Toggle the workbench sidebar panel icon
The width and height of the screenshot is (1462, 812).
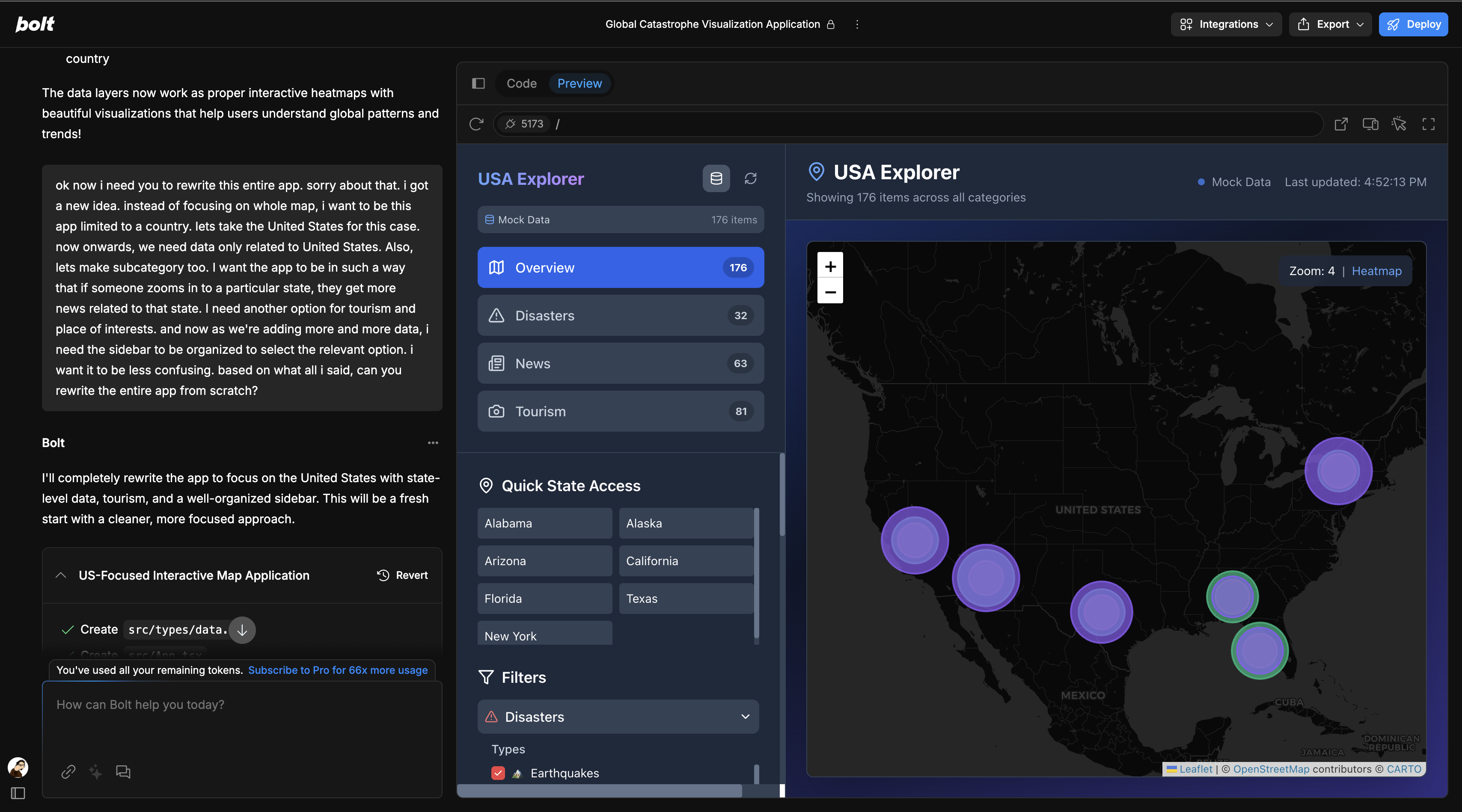click(478, 83)
